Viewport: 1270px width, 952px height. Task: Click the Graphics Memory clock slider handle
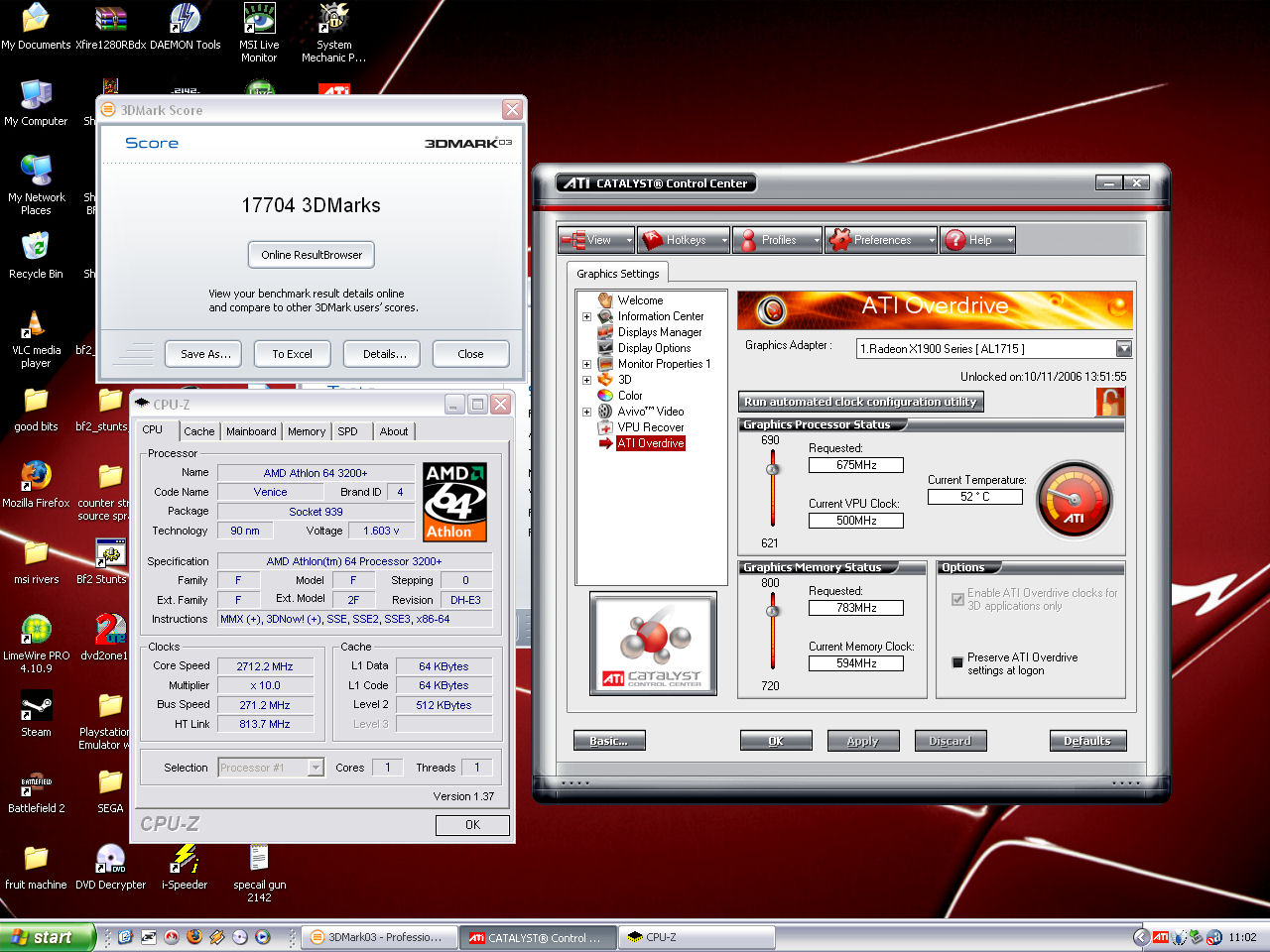coord(772,611)
